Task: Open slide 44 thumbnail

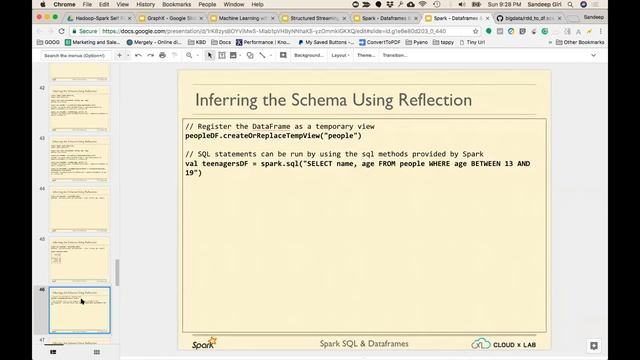Action: point(80,209)
